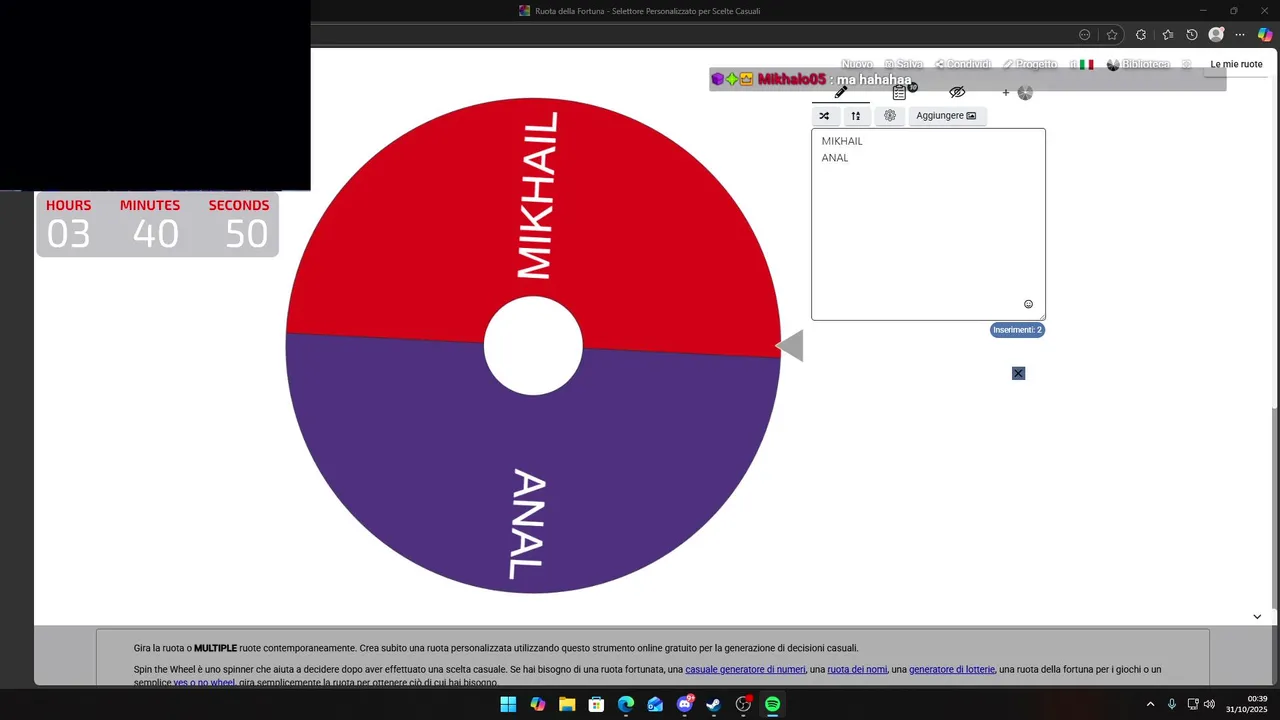Open Edge Settings and more menu
This screenshot has height=720, width=1280.
click(x=1240, y=34)
